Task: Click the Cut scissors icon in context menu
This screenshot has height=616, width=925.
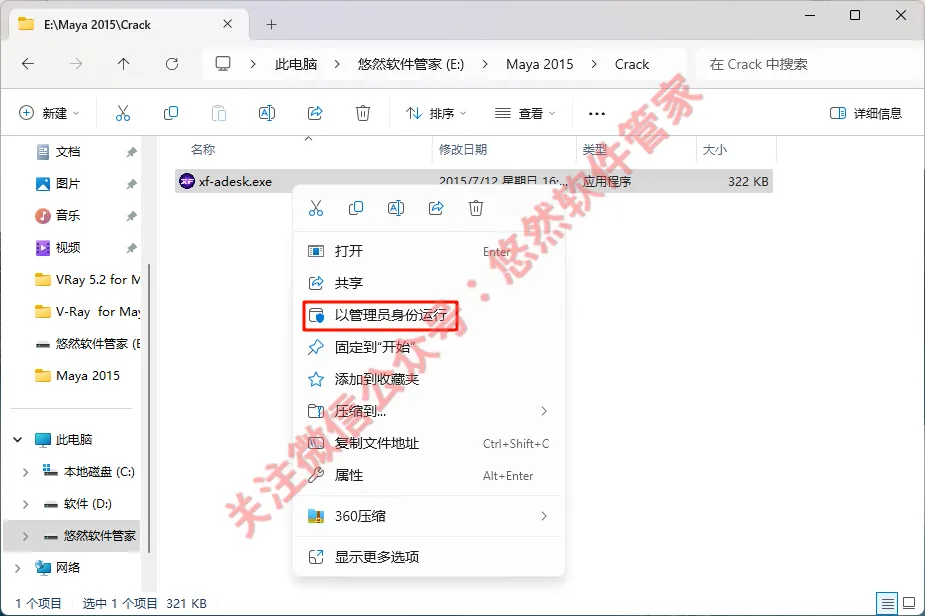Action: 316,208
